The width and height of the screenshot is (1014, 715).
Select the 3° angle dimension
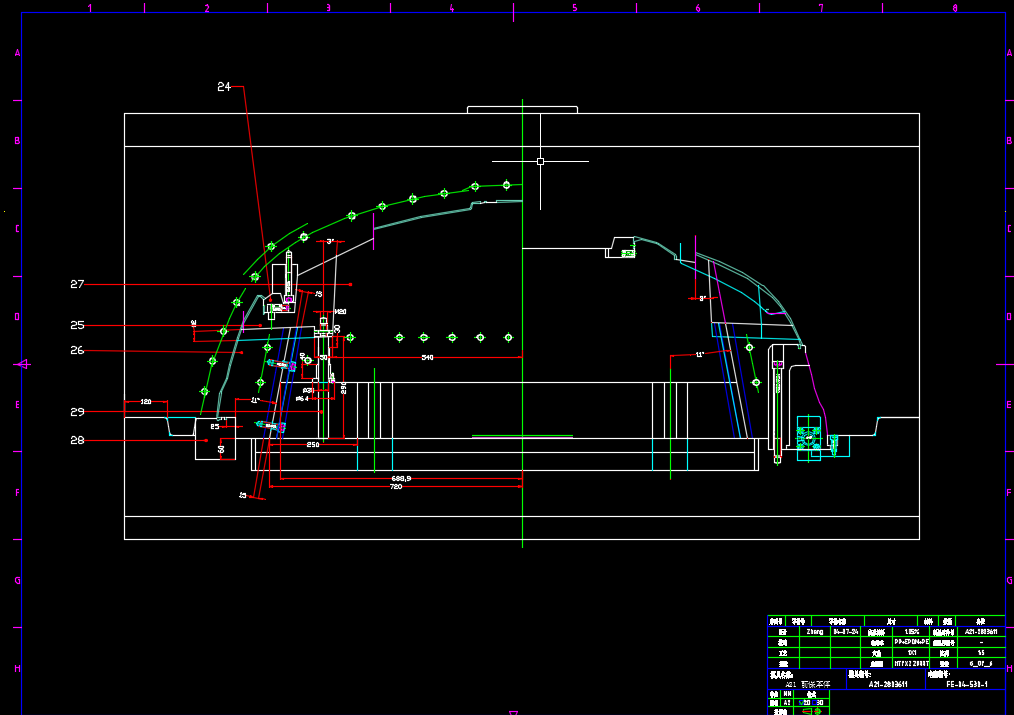tap(330, 242)
